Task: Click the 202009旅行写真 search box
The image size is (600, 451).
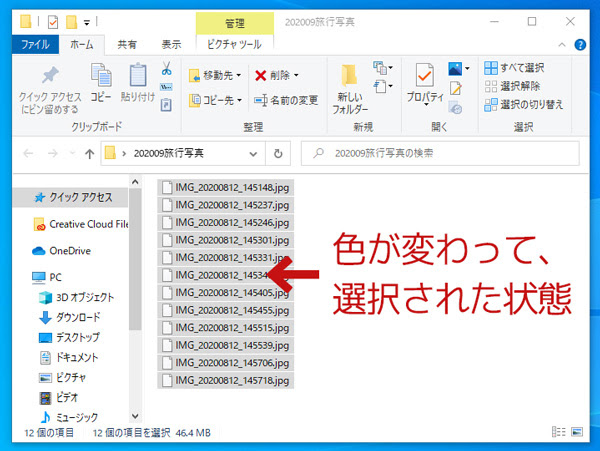Action: pos(440,153)
